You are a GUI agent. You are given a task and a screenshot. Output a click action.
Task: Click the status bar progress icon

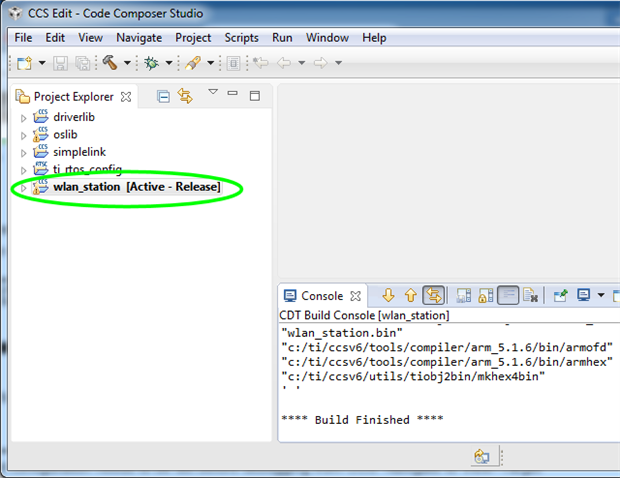point(482,457)
